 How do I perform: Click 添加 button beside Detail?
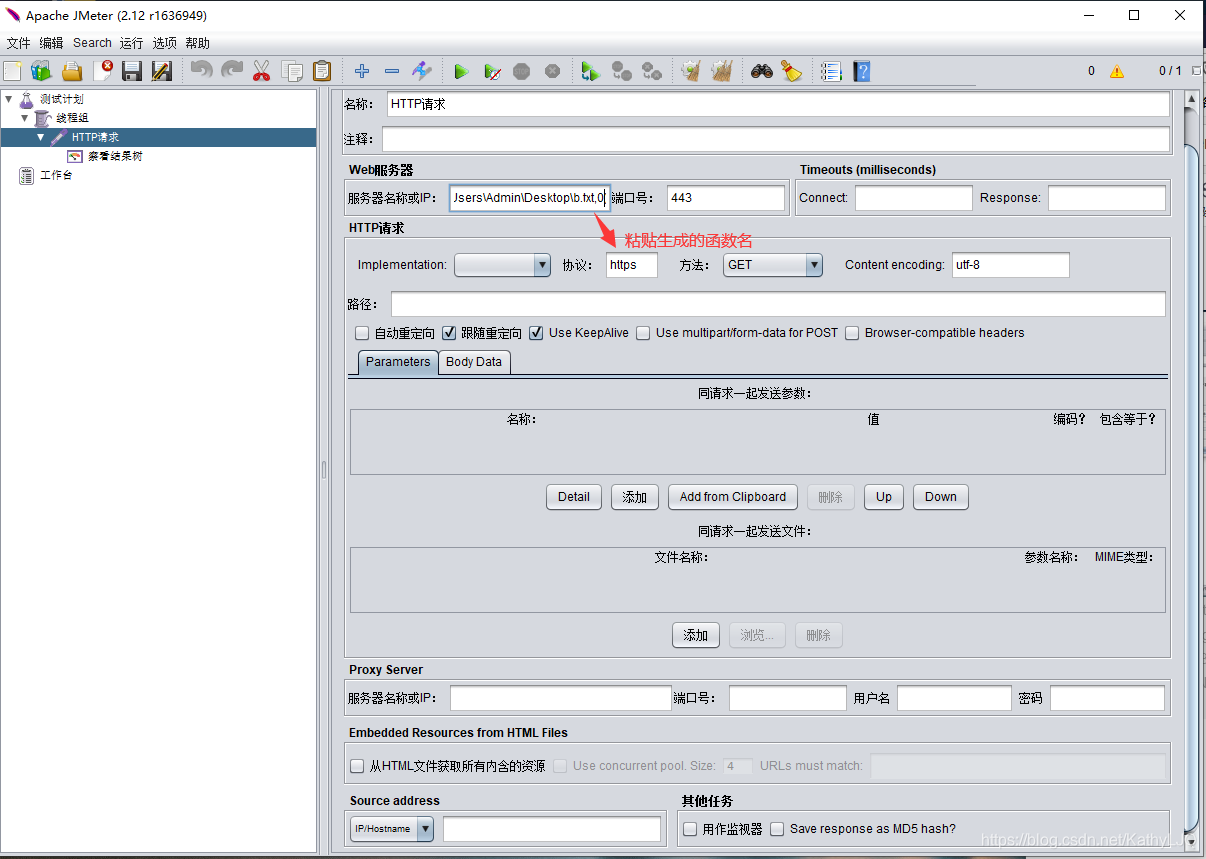pos(635,497)
